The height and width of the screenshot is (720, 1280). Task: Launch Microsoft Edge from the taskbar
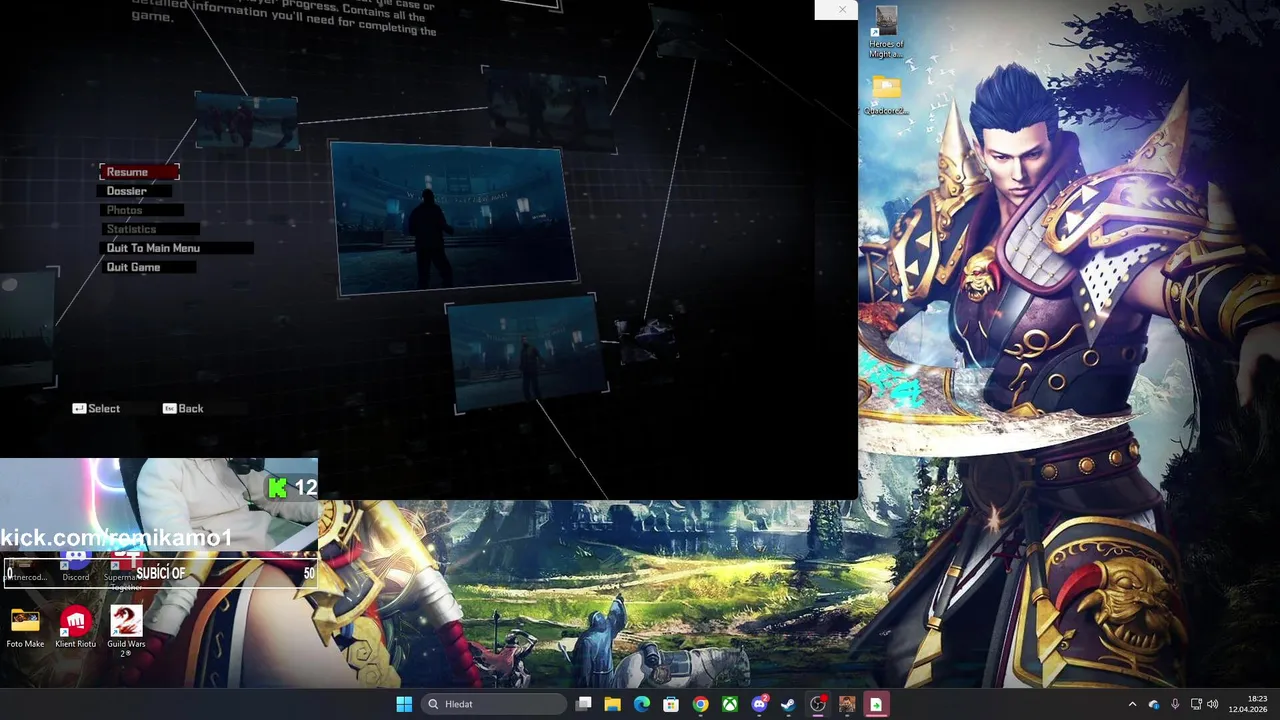click(x=642, y=704)
